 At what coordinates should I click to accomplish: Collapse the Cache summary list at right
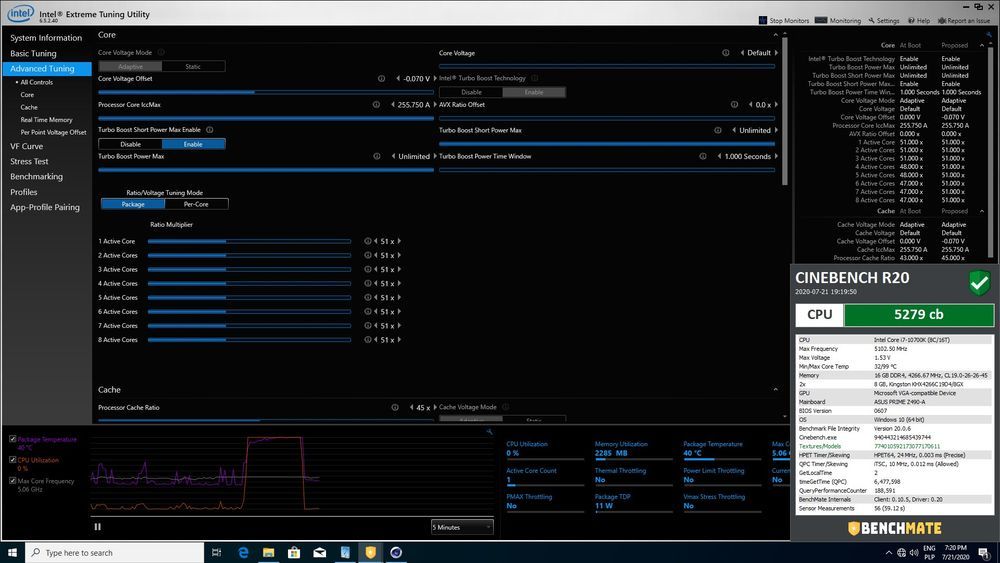982,211
